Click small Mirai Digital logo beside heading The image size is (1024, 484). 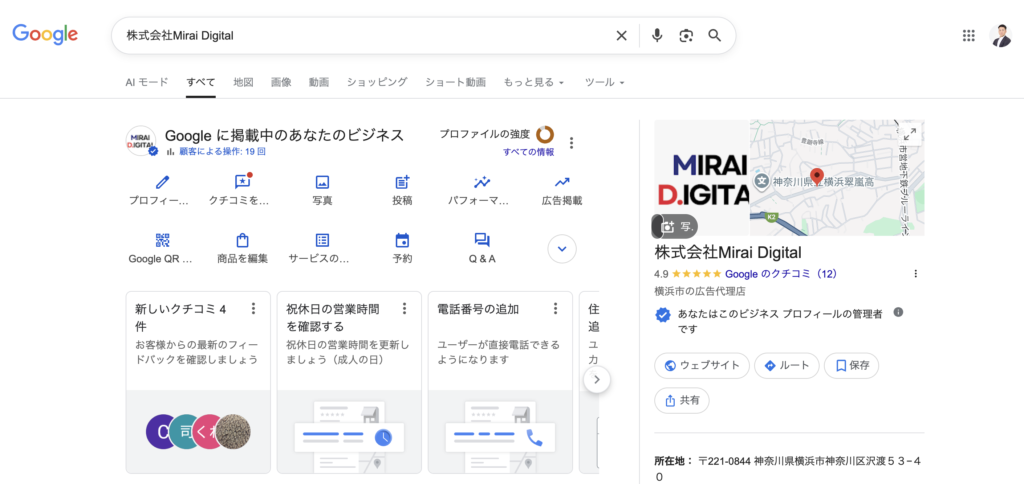[x=141, y=142]
